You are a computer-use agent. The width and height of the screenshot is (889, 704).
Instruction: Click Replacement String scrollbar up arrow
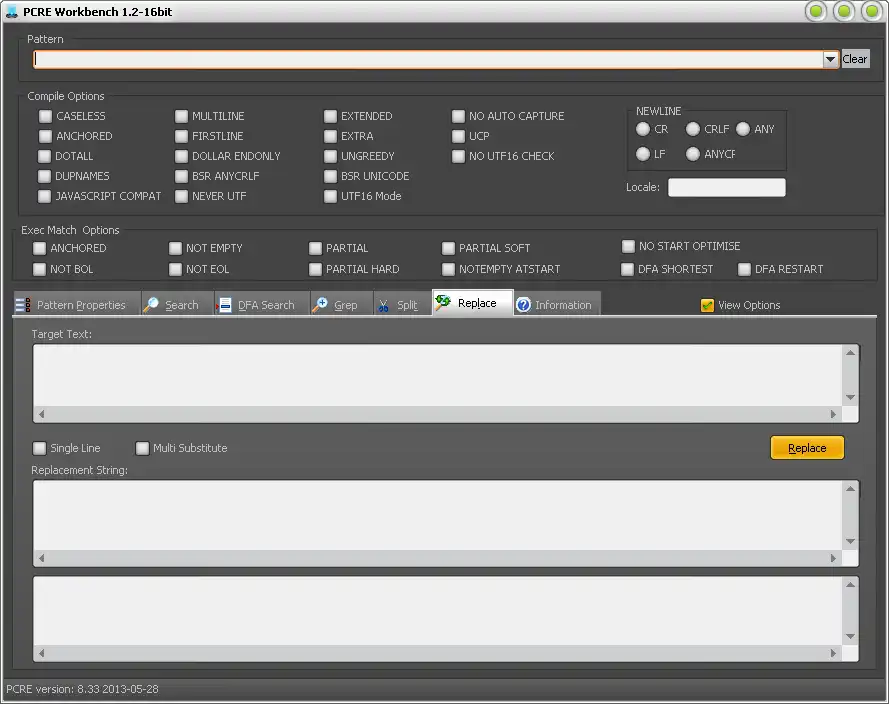tap(850, 489)
